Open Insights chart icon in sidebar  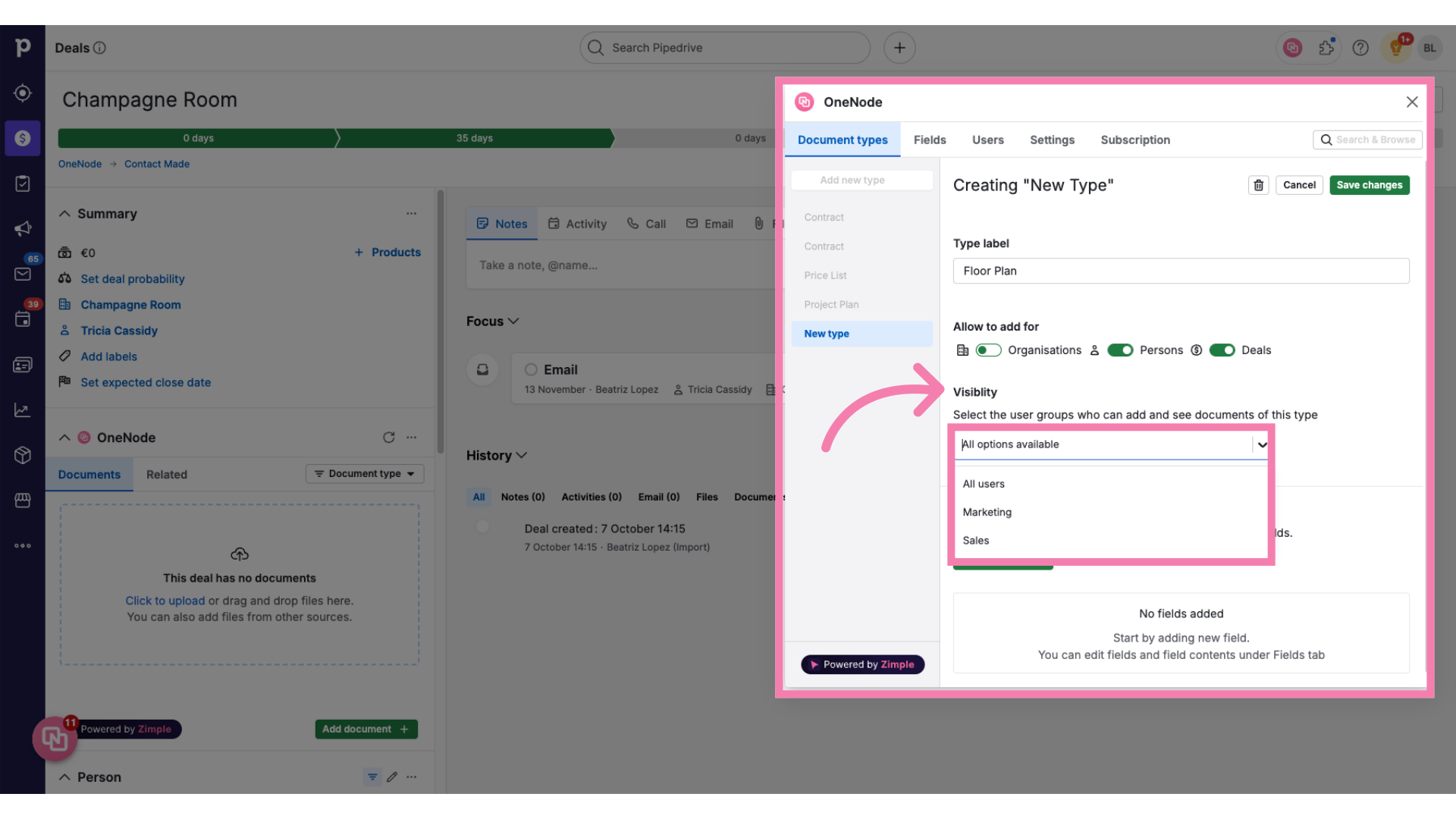pos(23,410)
